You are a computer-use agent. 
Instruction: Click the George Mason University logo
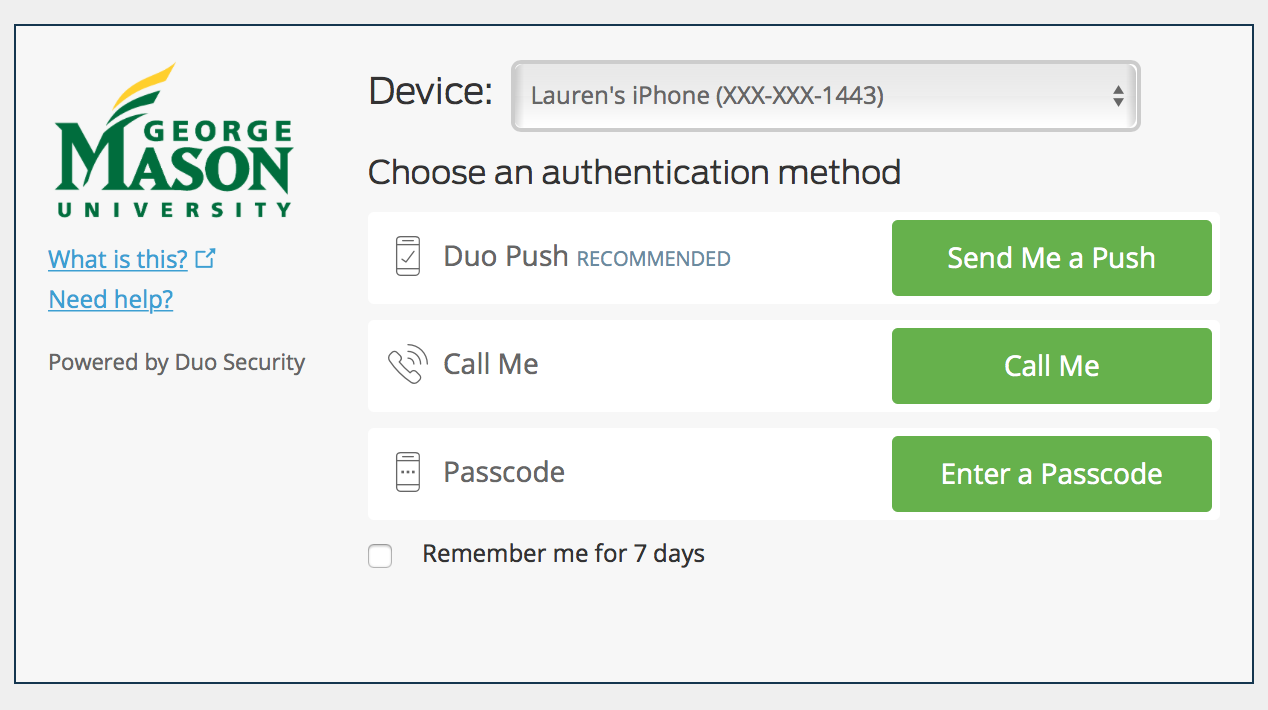pyautogui.click(x=172, y=138)
